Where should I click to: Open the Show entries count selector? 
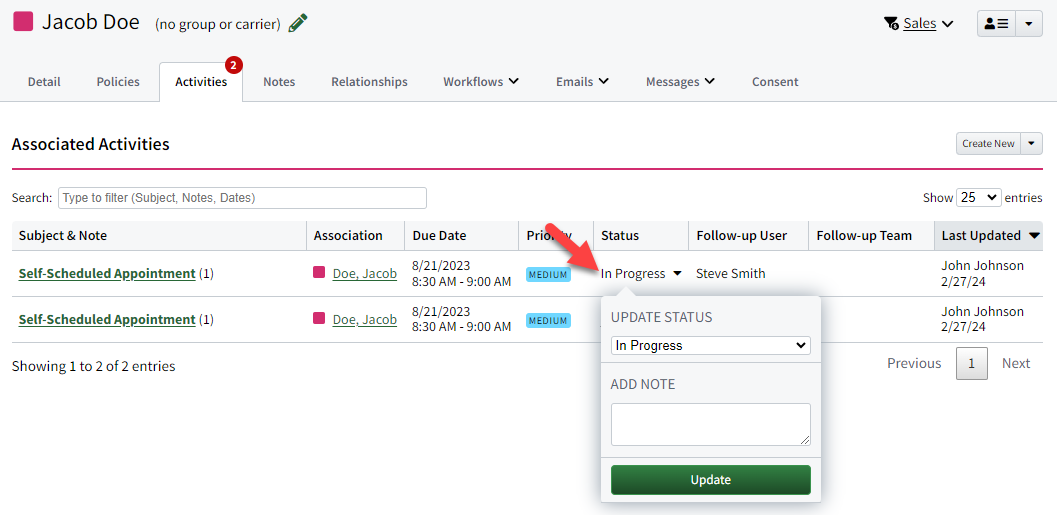[x=979, y=198]
